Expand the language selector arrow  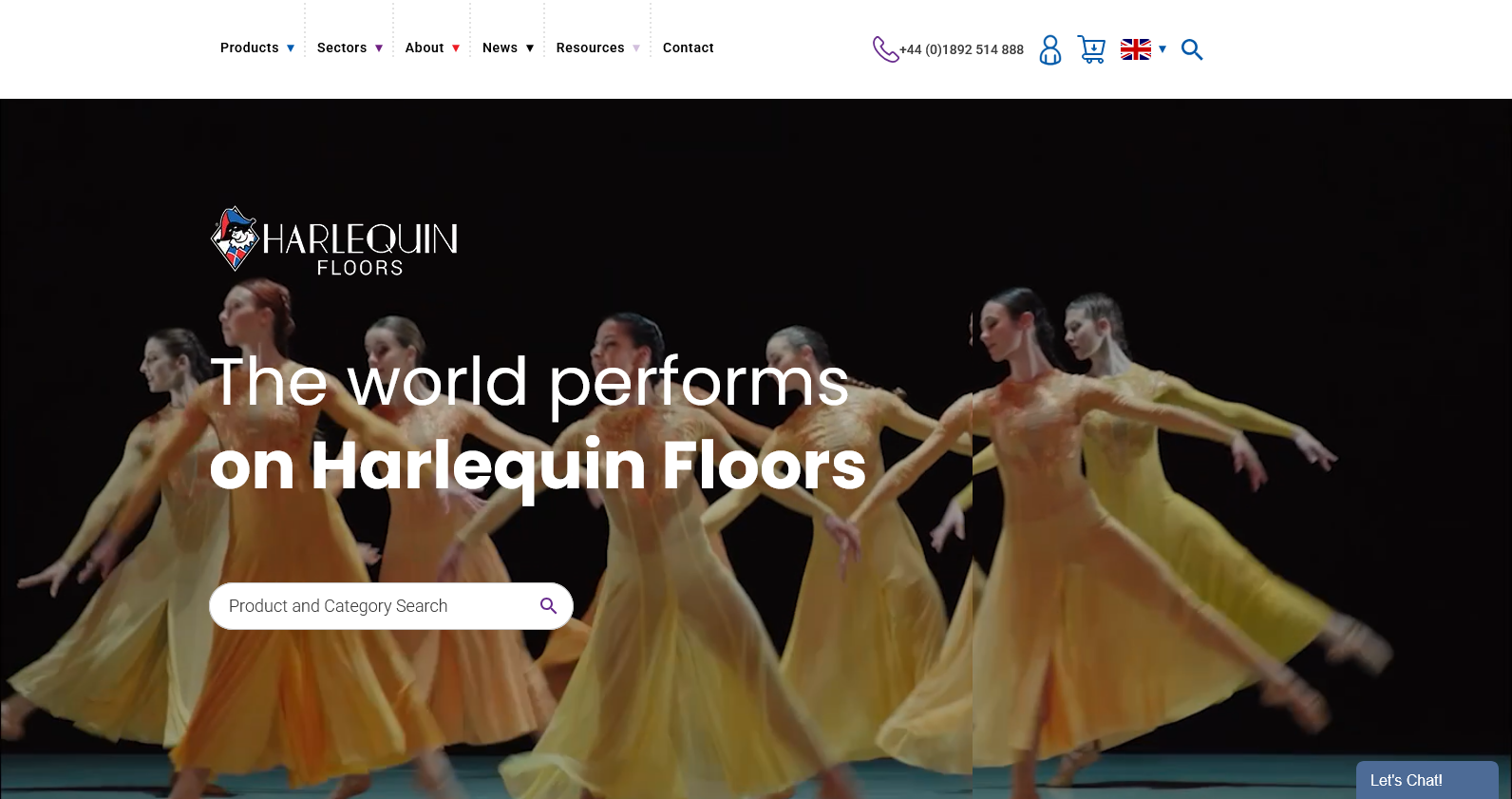(1162, 49)
